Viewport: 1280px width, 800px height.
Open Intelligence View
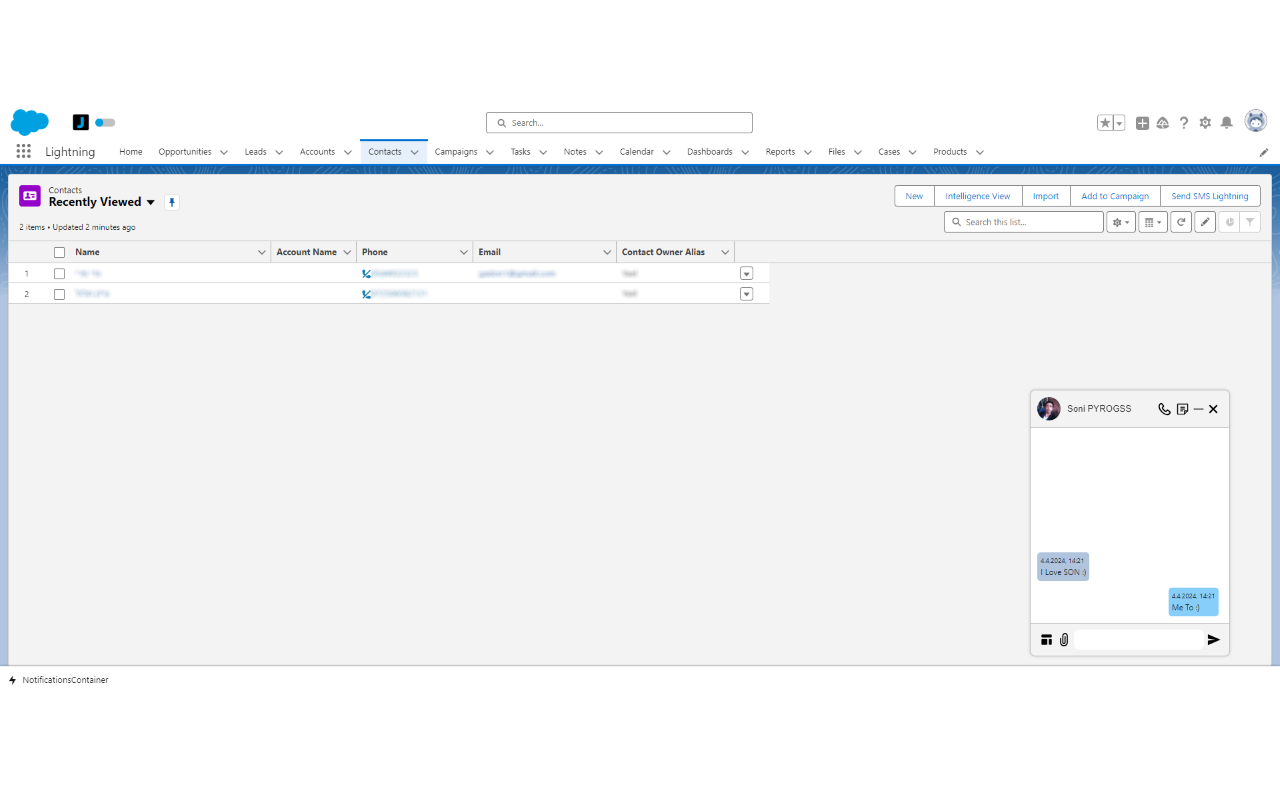coord(978,196)
